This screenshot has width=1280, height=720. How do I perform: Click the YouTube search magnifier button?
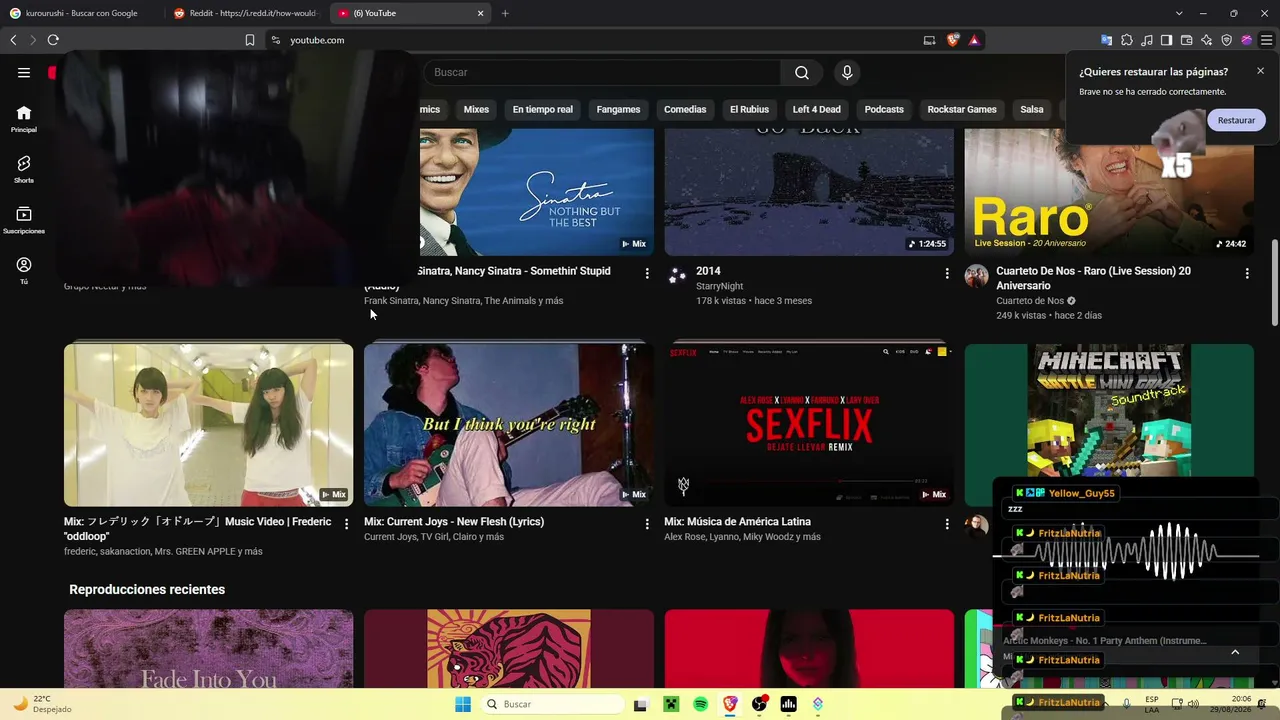802,72
